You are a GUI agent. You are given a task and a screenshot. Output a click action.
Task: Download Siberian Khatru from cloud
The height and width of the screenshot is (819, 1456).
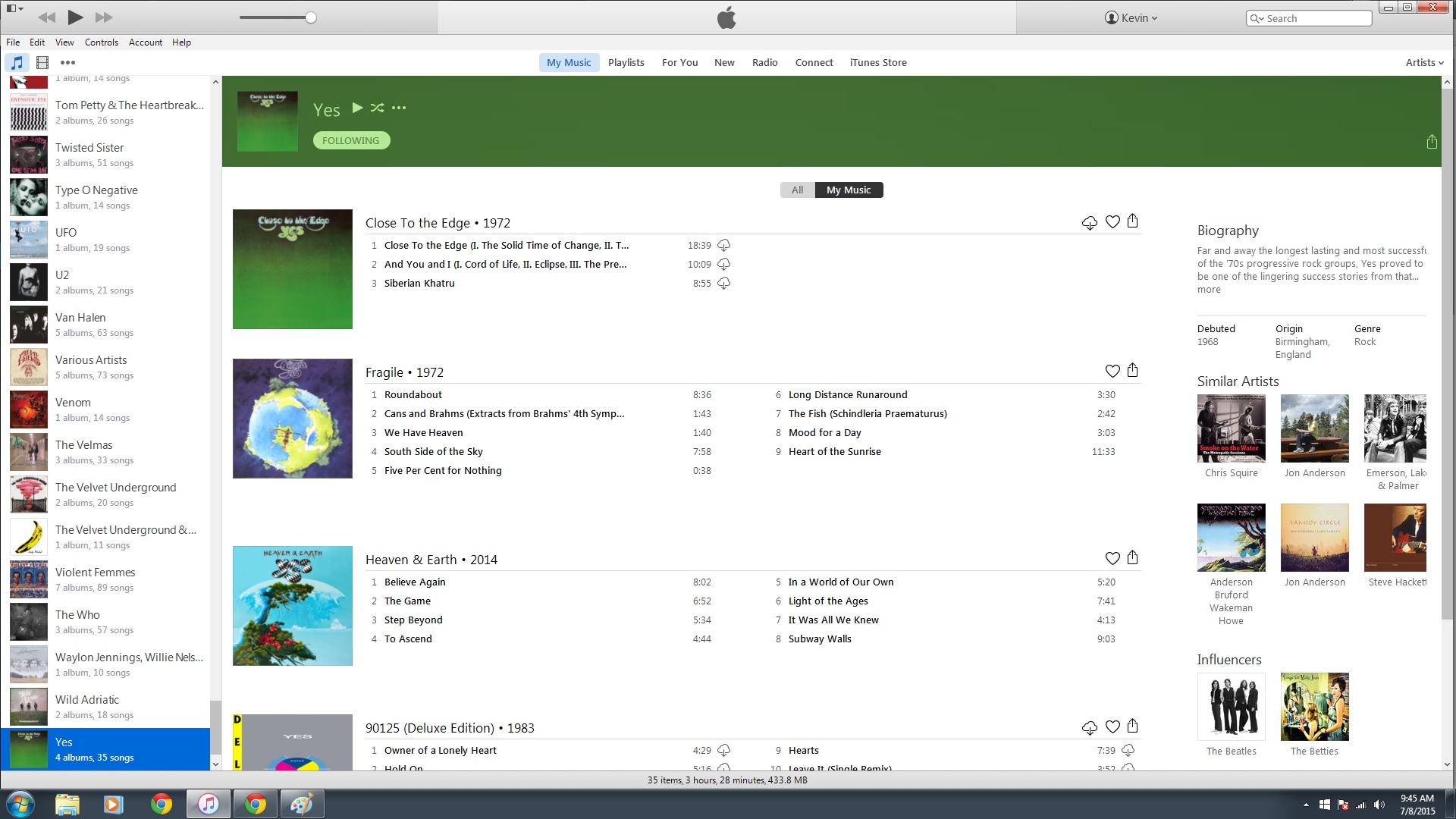[x=723, y=283]
